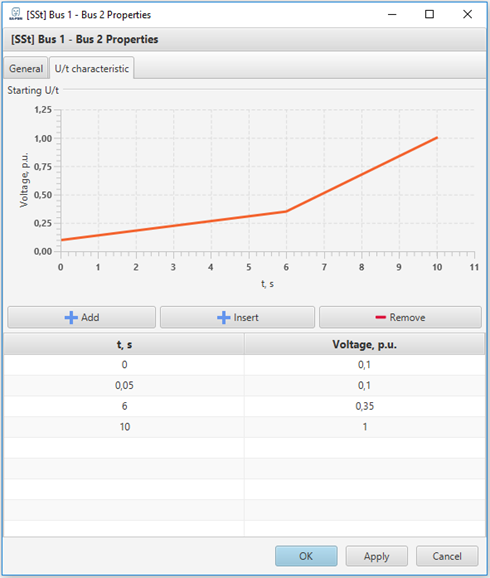Click the application icon in title bar
This screenshot has height=578, width=490.
[x=15, y=14]
